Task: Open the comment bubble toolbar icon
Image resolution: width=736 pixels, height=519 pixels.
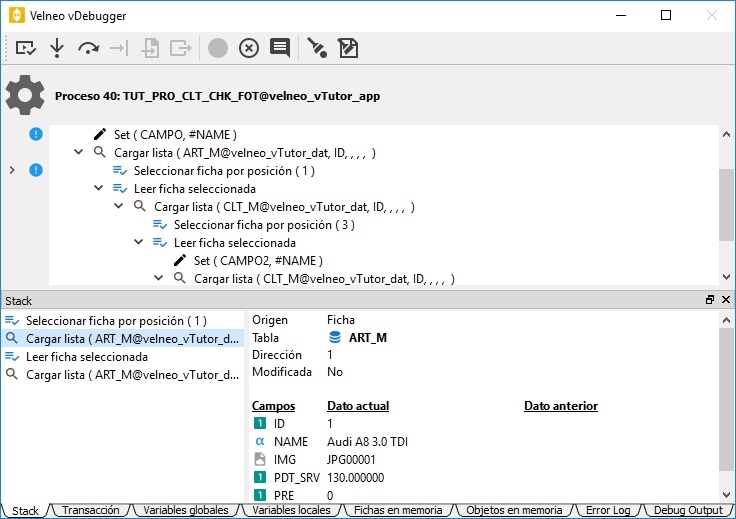Action: pos(280,47)
